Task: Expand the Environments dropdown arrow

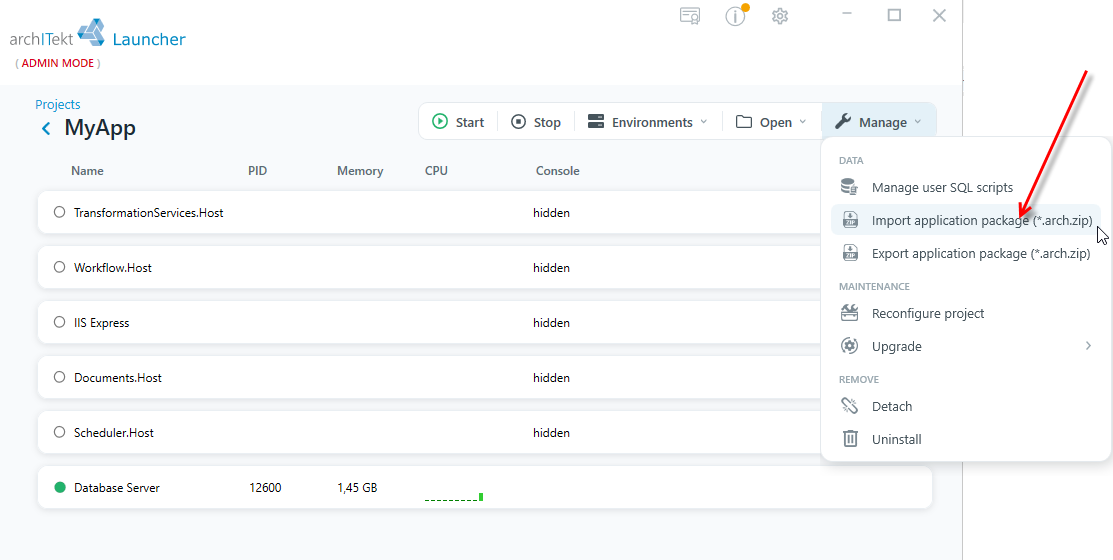Action: [x=703, y=122]
